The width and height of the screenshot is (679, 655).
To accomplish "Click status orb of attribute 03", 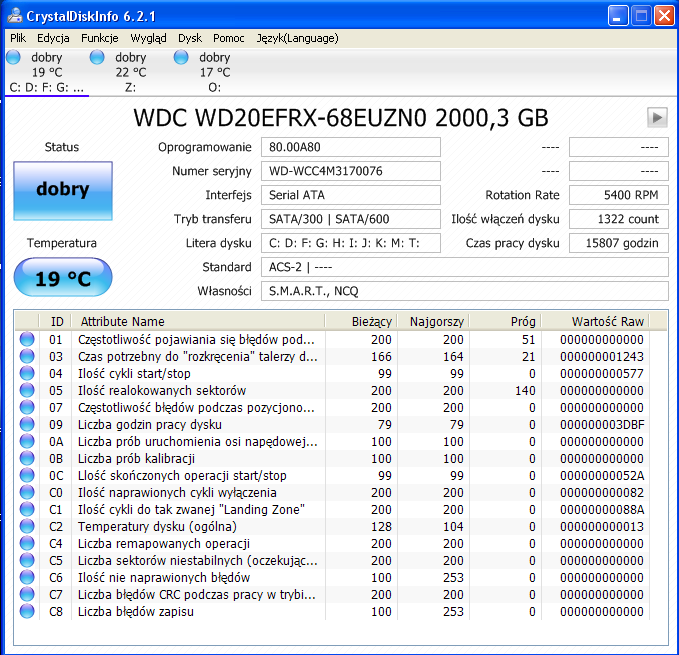I will pyautogui.click(x=27, y=356).
